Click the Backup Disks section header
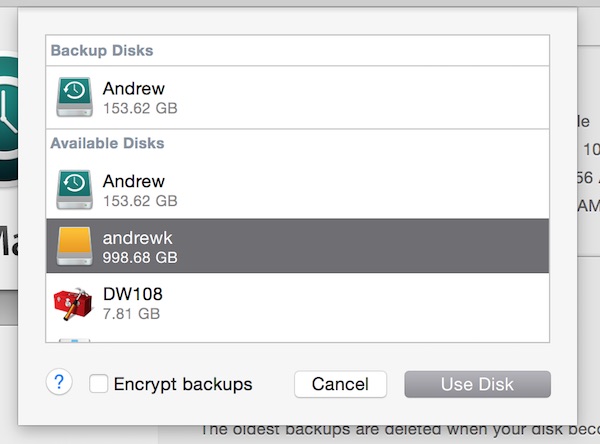 pos(102,50)
